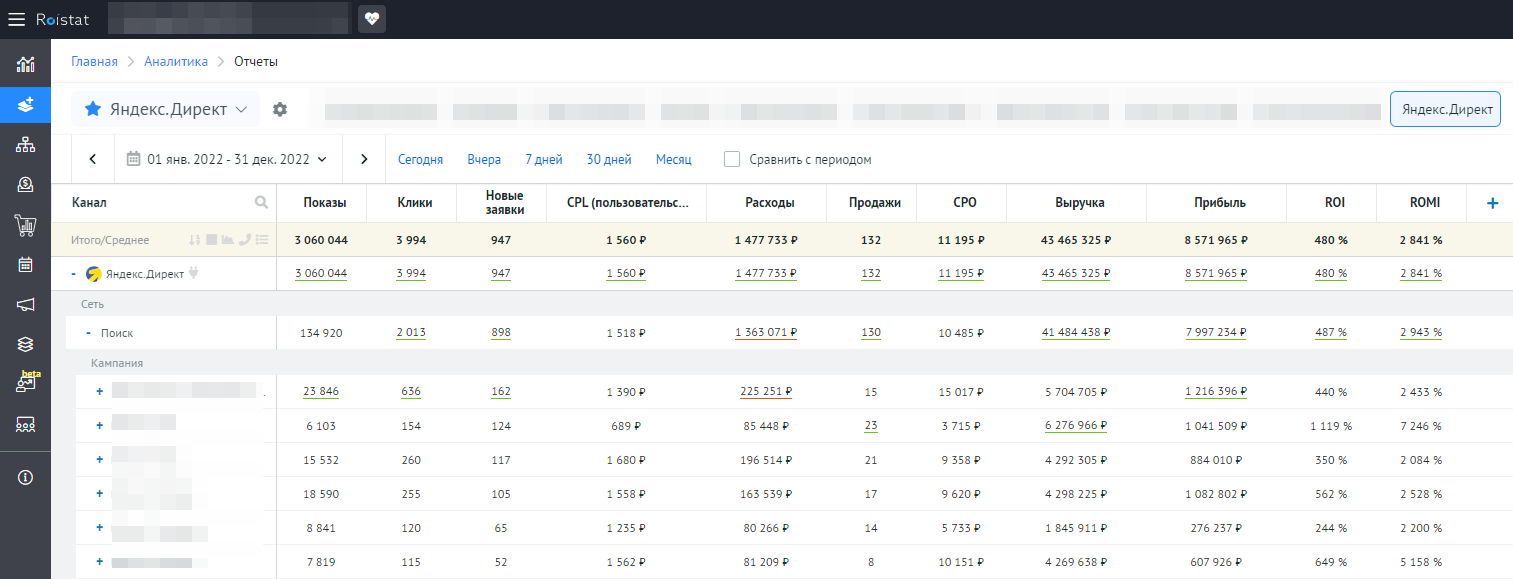Screen dimensions: 1513x579
Task: Add a column with the blue plus icon
Action: coord(1492,203)
